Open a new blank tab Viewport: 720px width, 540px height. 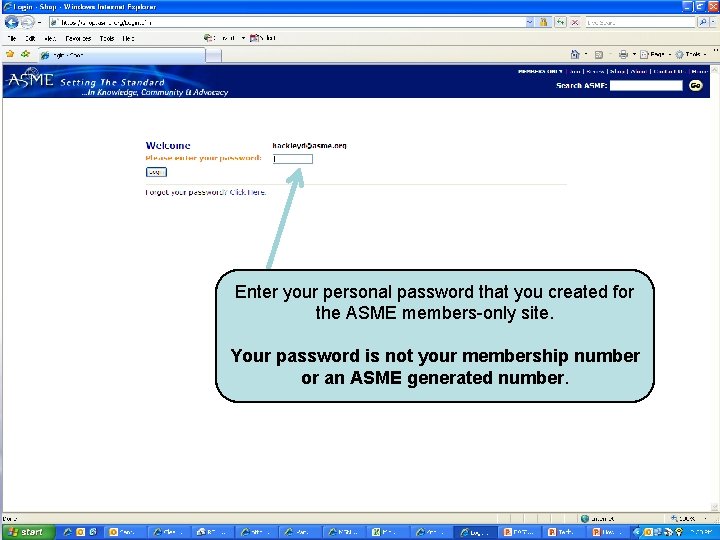tap(213, 56)
